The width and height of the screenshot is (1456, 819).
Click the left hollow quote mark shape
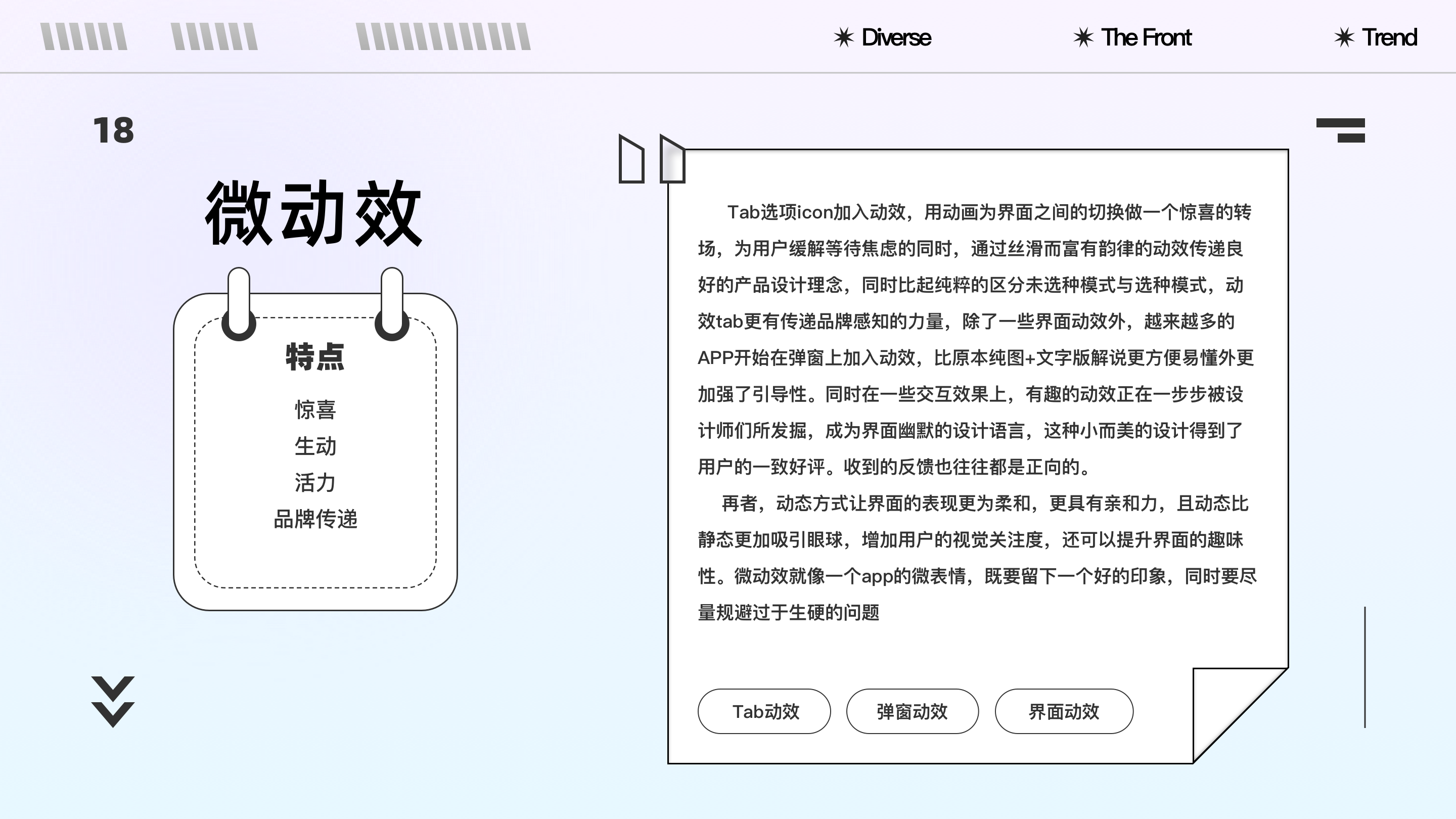coord(631,159)
